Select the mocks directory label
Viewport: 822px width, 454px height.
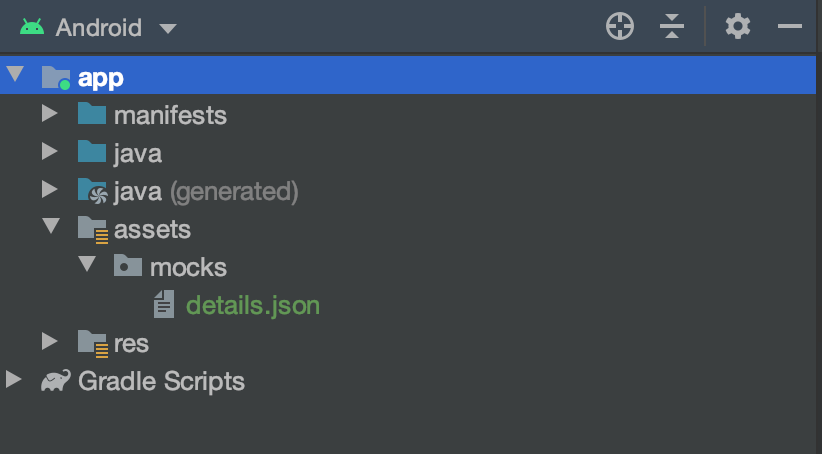(x=187, y=267)
